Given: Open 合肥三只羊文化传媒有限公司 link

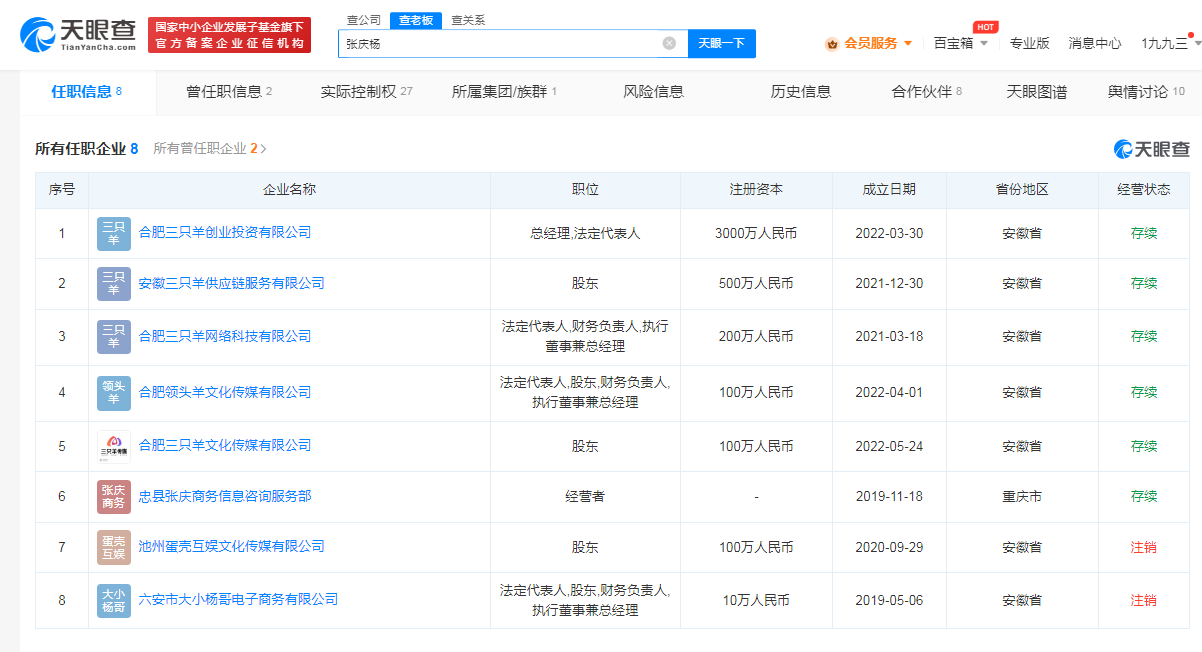Looking at the screenshot, I should pyautogui.click(x=225, y=445).
